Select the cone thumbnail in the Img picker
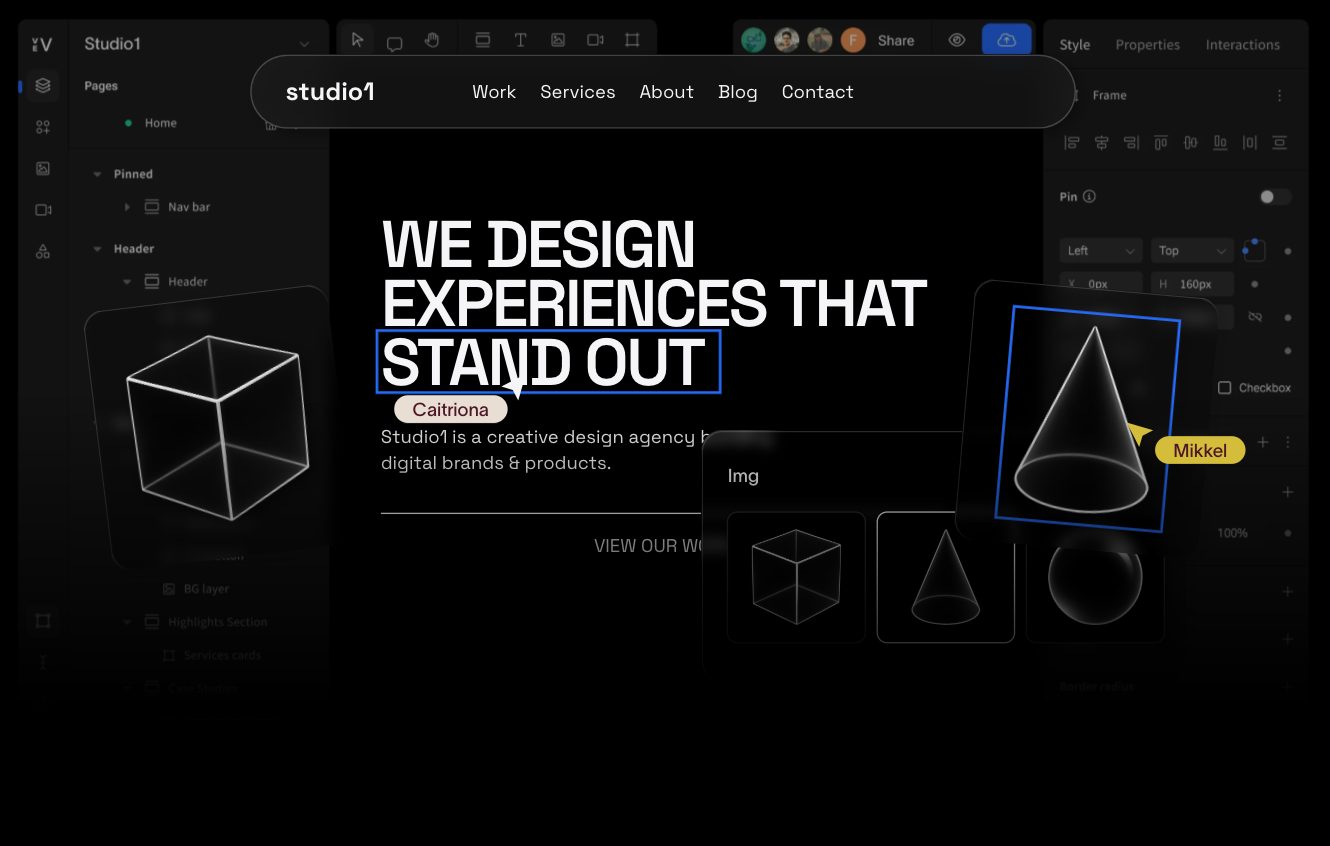This screenshot has height=846, width=1330. click(945, 577)
